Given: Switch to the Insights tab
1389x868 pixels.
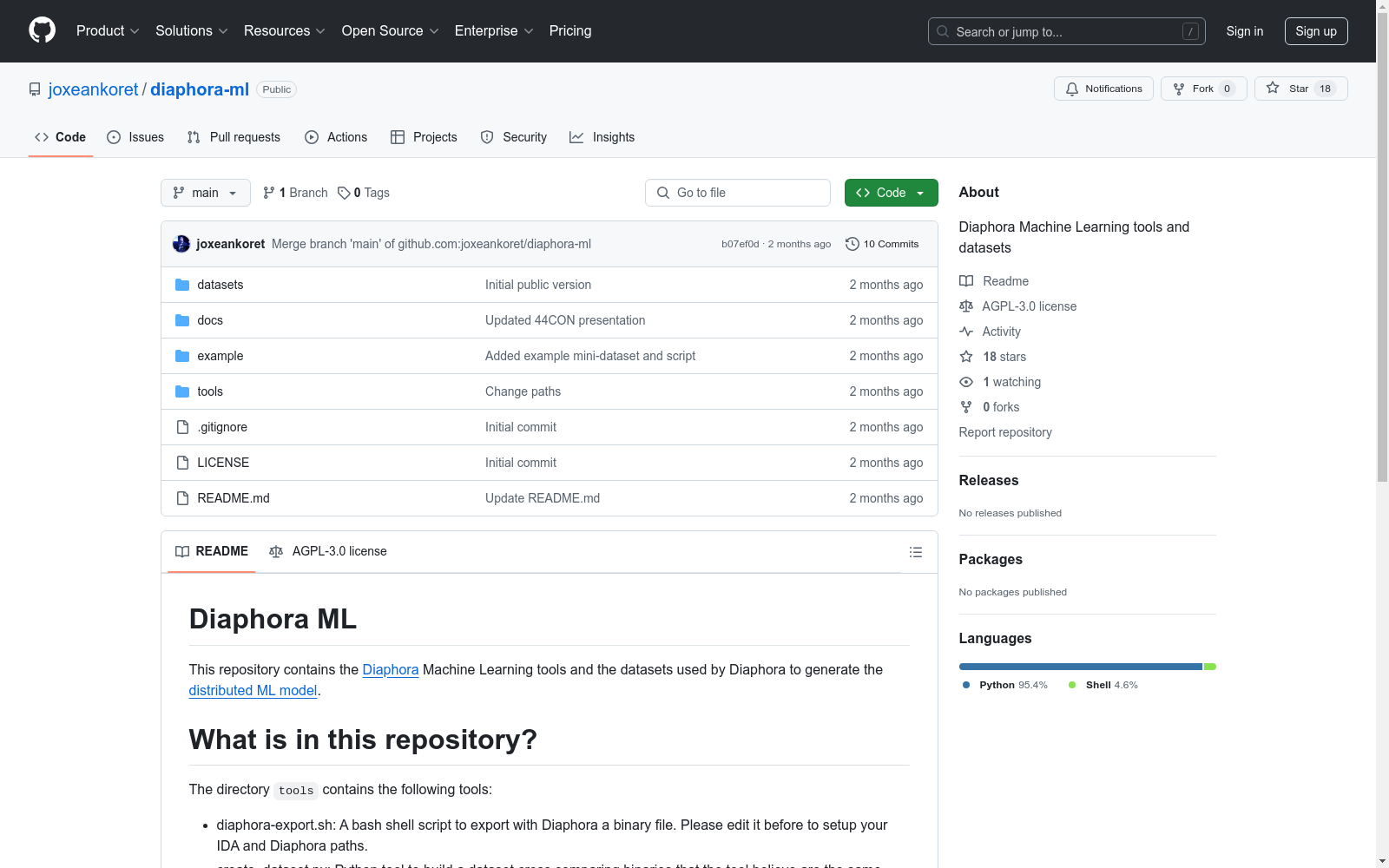Looking at the screenshot, I should (602, 137).
